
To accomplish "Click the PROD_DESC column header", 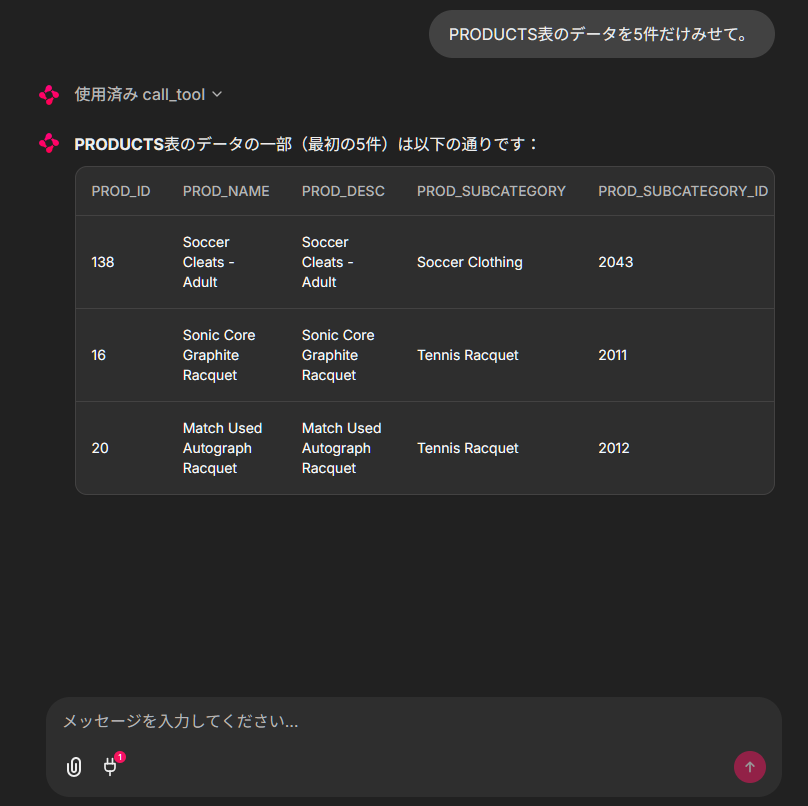I will coord(343,191).
